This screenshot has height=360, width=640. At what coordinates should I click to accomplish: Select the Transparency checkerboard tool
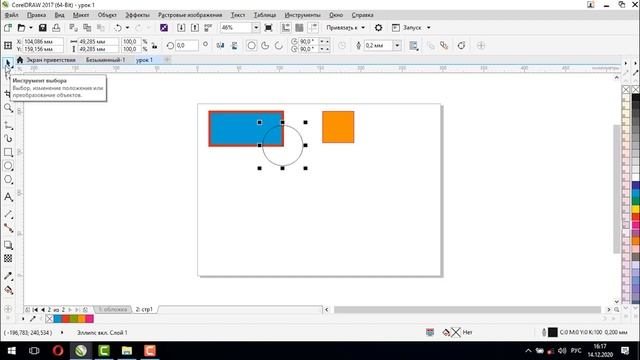click(x=8, y=258)
